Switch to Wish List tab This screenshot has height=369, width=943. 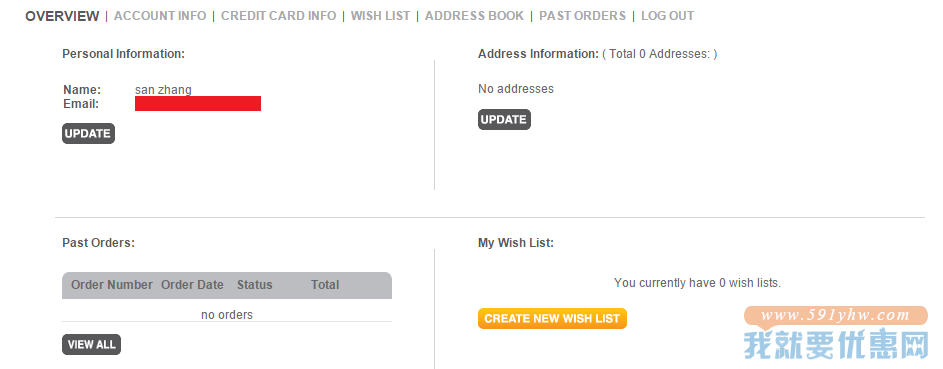click(381, 16)
